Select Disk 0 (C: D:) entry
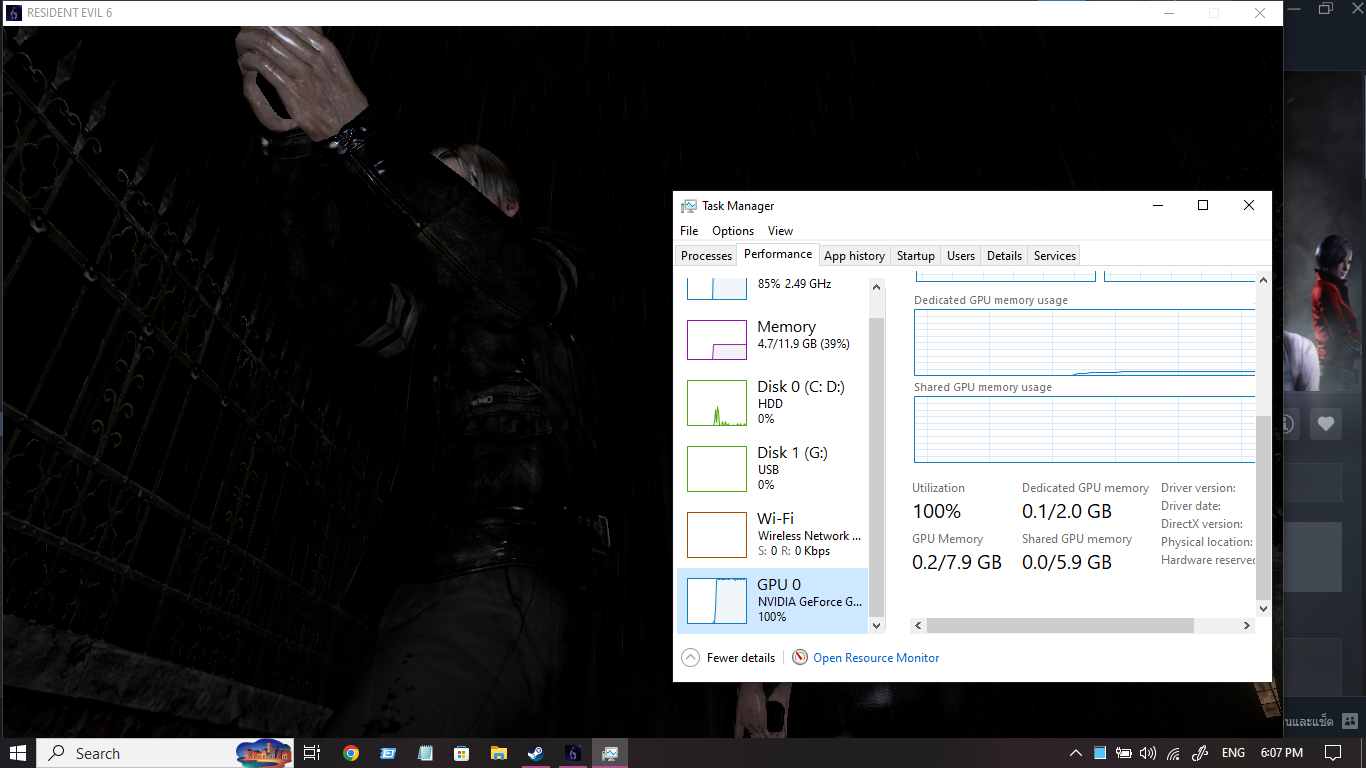This screenshot has width=1366, height=768. coord(773,403)
